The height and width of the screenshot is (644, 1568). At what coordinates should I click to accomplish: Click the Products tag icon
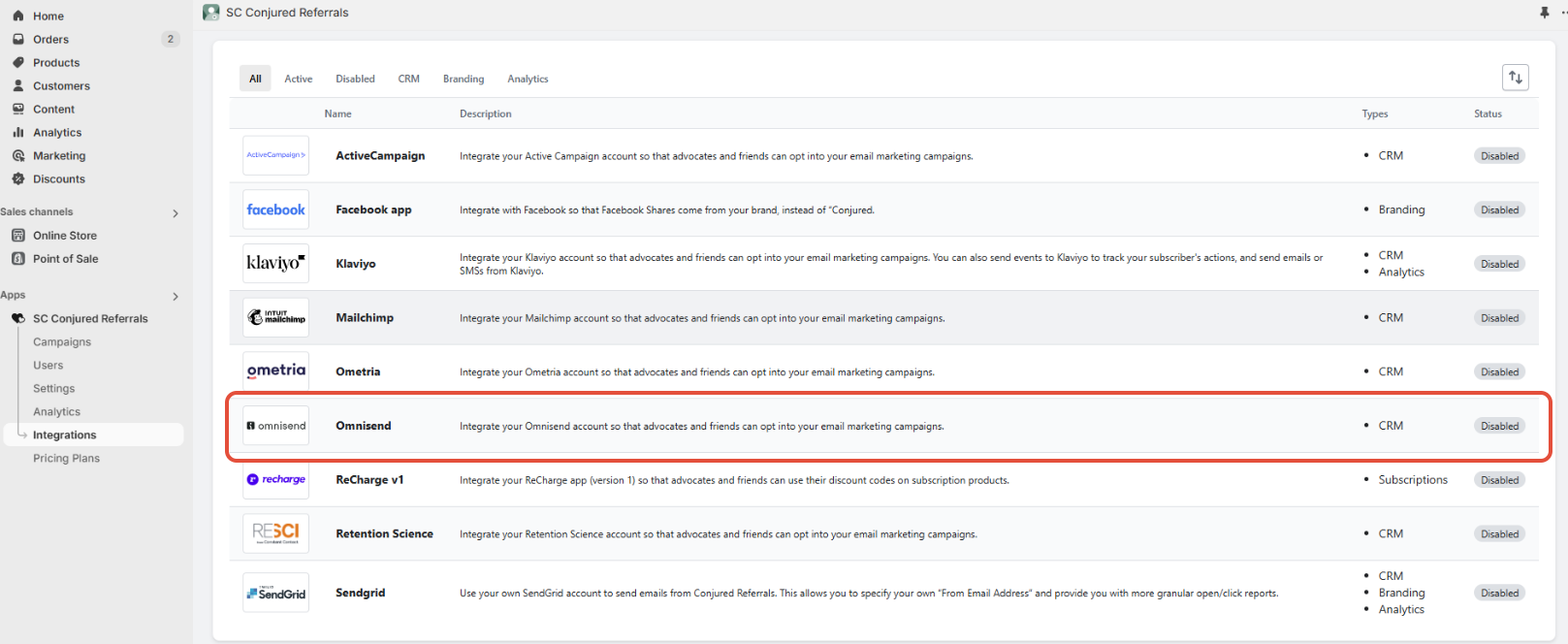(17, 62)
